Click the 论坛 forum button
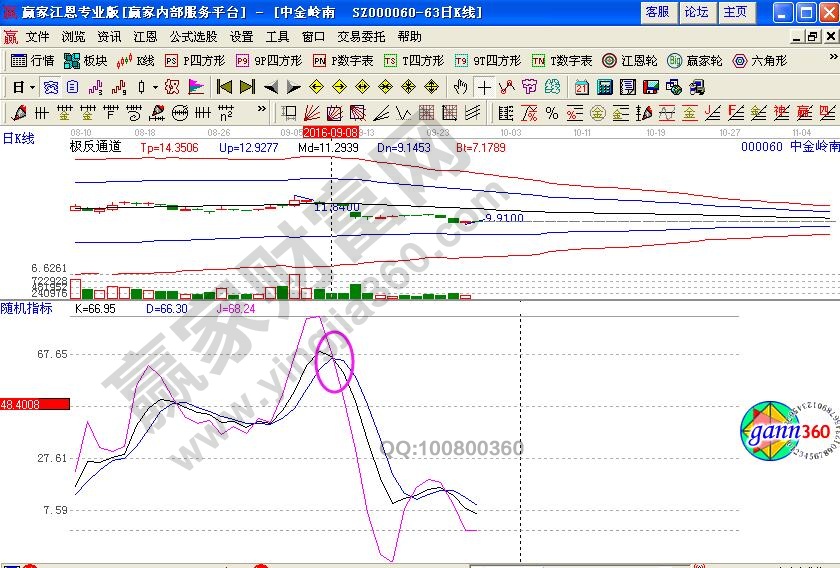The image size is (840, 568). coord(696,12)
